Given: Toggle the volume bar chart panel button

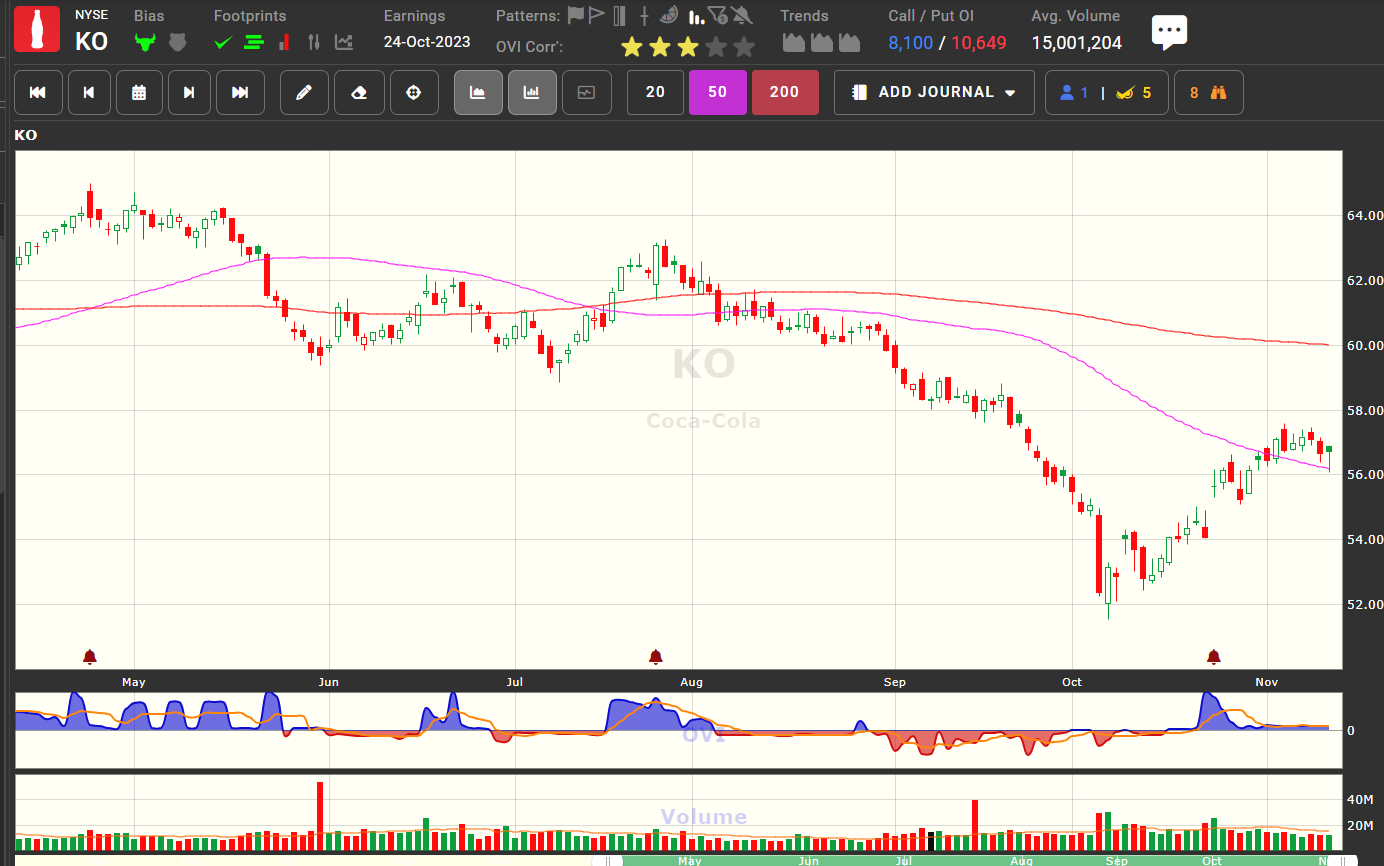Looking at the screenshot, I should coord(532,93).
